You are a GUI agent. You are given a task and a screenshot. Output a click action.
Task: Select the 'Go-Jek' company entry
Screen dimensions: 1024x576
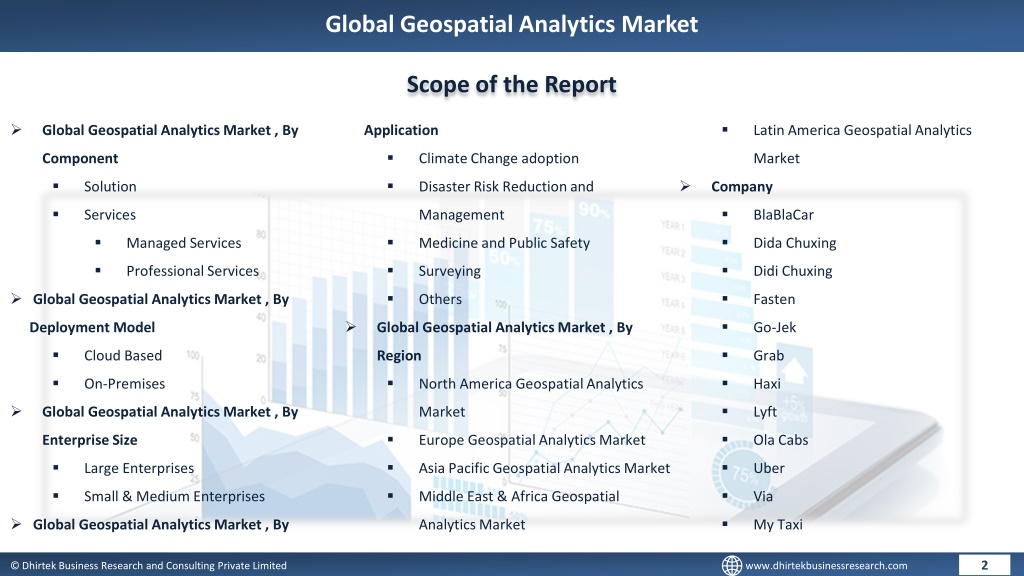pos(775,327)
